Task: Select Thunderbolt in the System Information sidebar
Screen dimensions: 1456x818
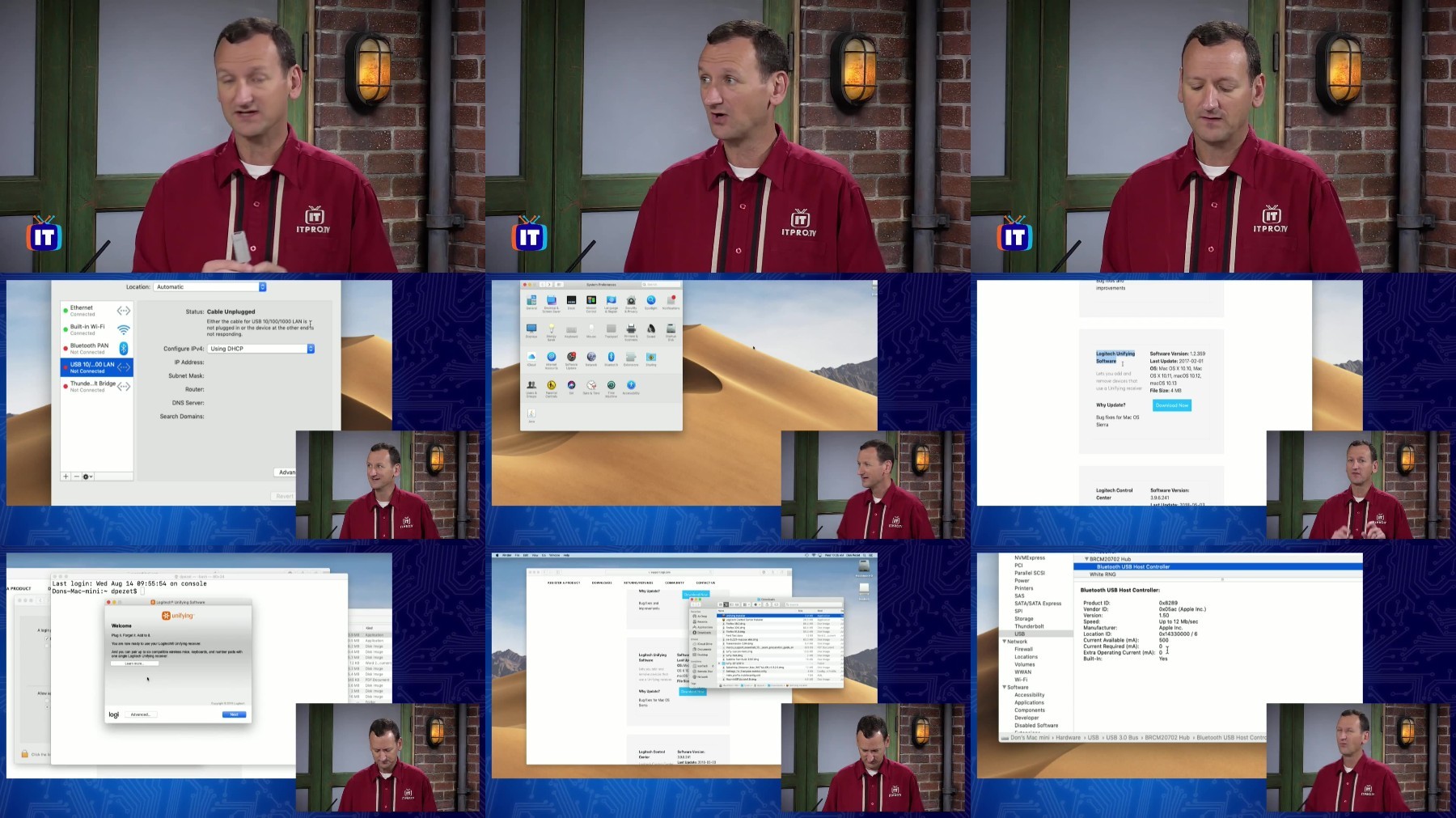Action: pos(1029,626)
